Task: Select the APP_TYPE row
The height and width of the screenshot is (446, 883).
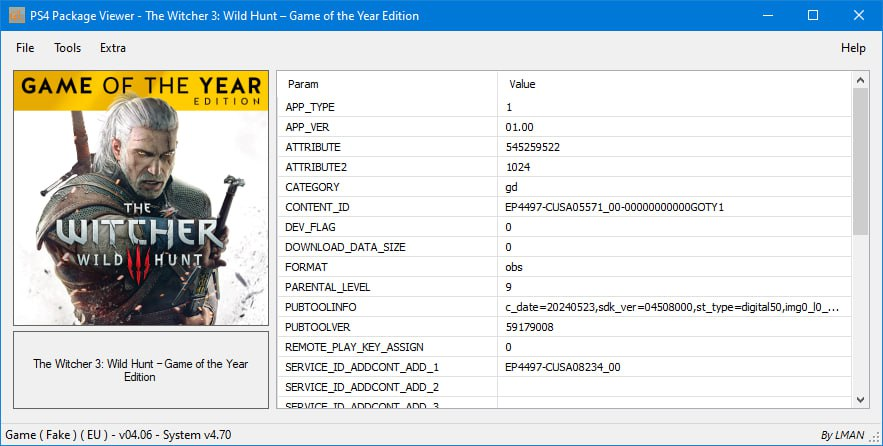Action: 564,107
